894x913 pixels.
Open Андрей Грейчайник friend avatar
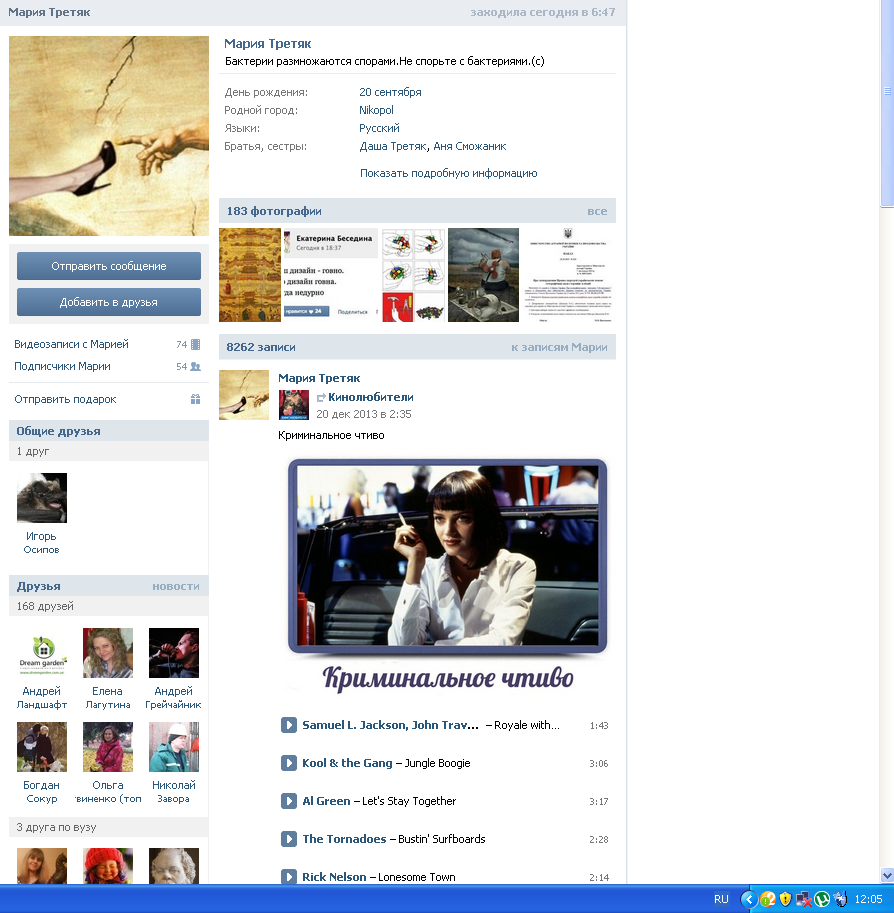pos(174,653)
